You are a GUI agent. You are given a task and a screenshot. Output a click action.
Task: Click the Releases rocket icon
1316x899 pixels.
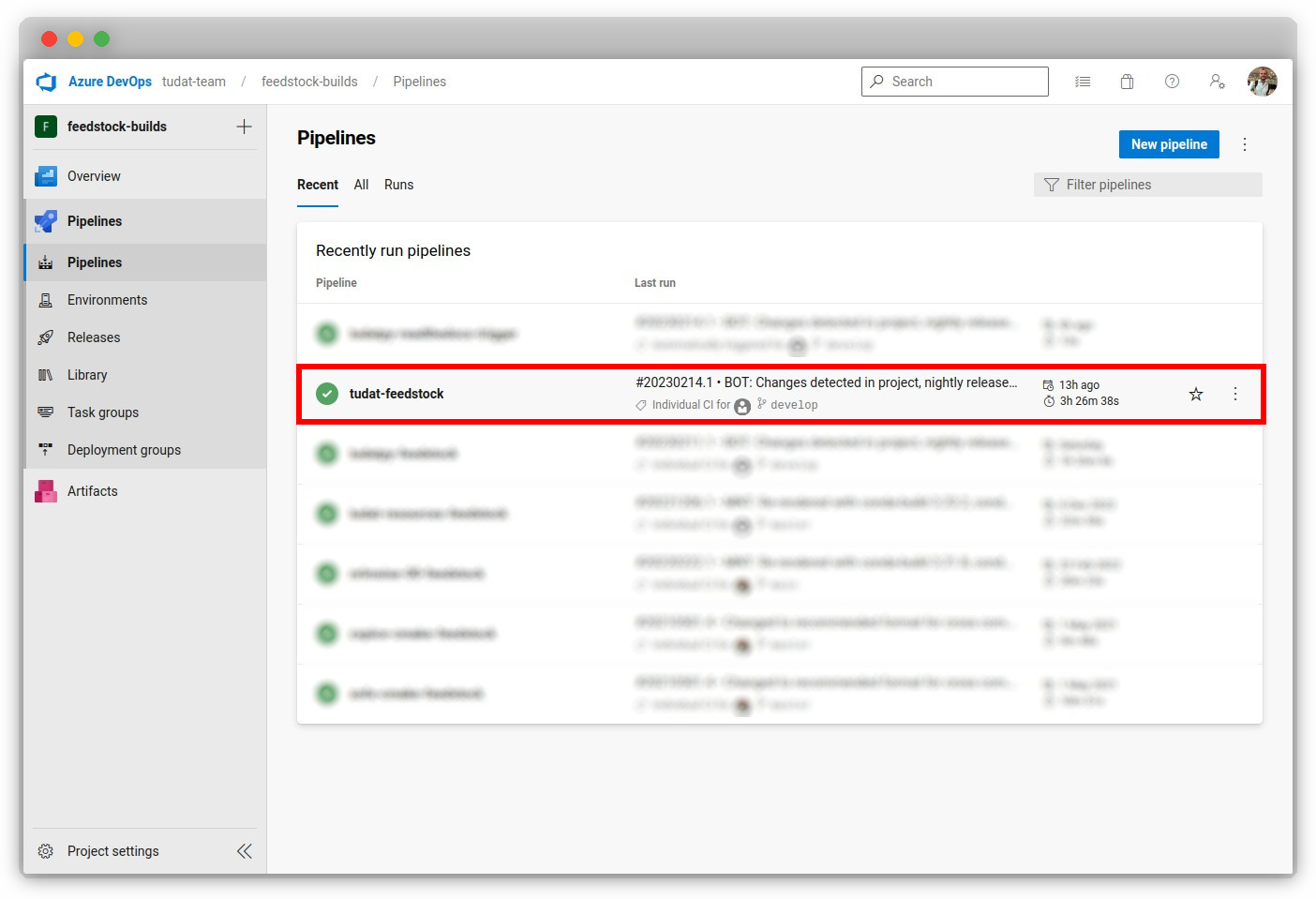point(45,337)
